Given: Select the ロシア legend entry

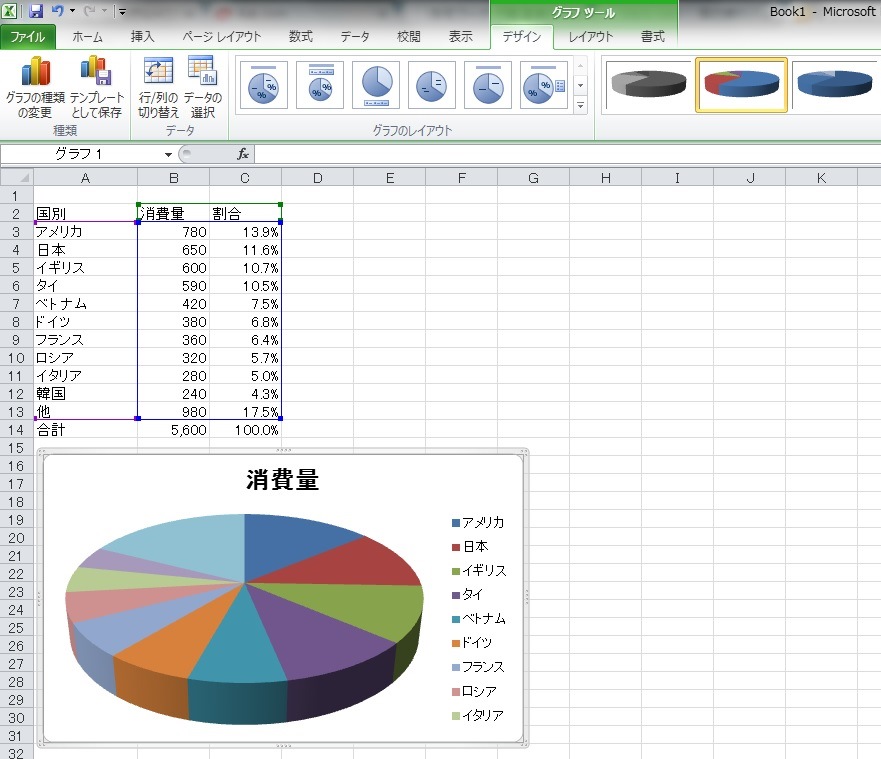Looking at the screenshot, I should coord(474,691).
